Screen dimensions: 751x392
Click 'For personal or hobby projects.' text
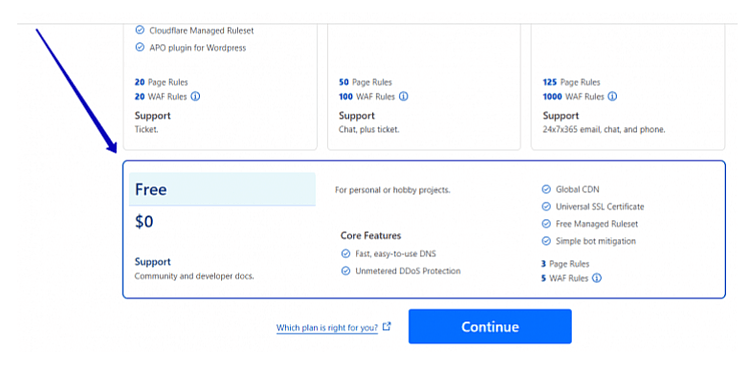pyautogui.click(x=393, y=190)
